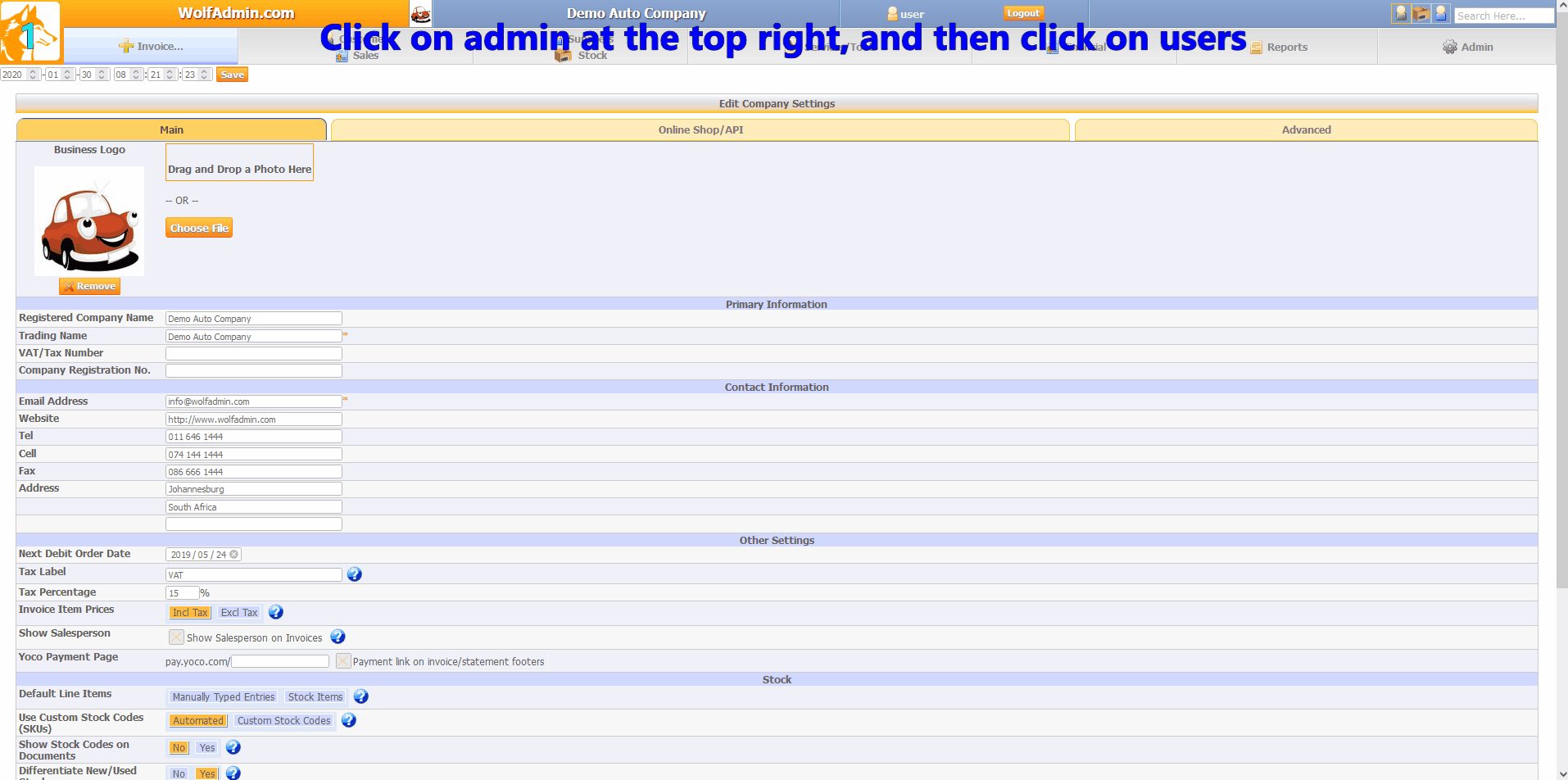The height and width of the screenshot is (780, 1568).
Task: Open the Reports menu
Action: 1278,47
